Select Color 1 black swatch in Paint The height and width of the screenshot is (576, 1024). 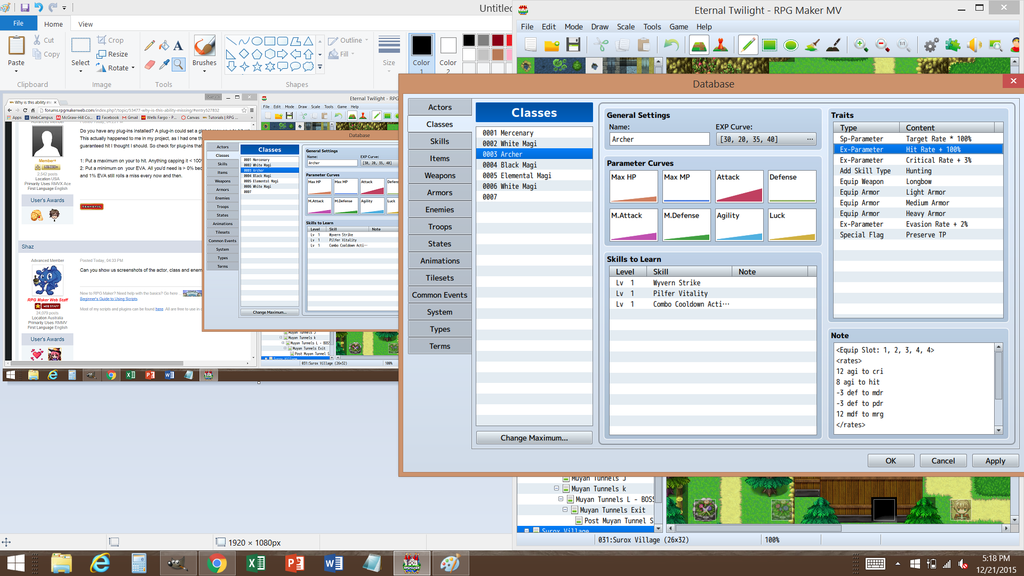[421, 47]
